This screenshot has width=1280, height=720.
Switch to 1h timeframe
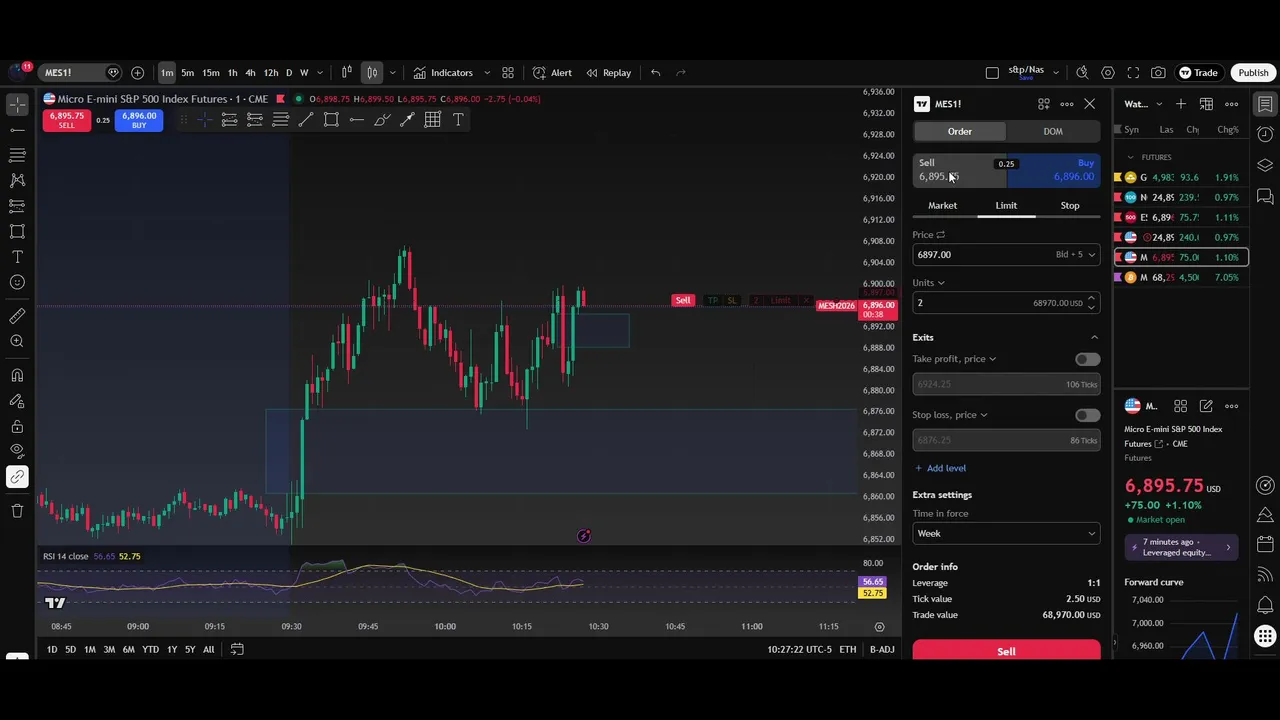pos(232,73)
